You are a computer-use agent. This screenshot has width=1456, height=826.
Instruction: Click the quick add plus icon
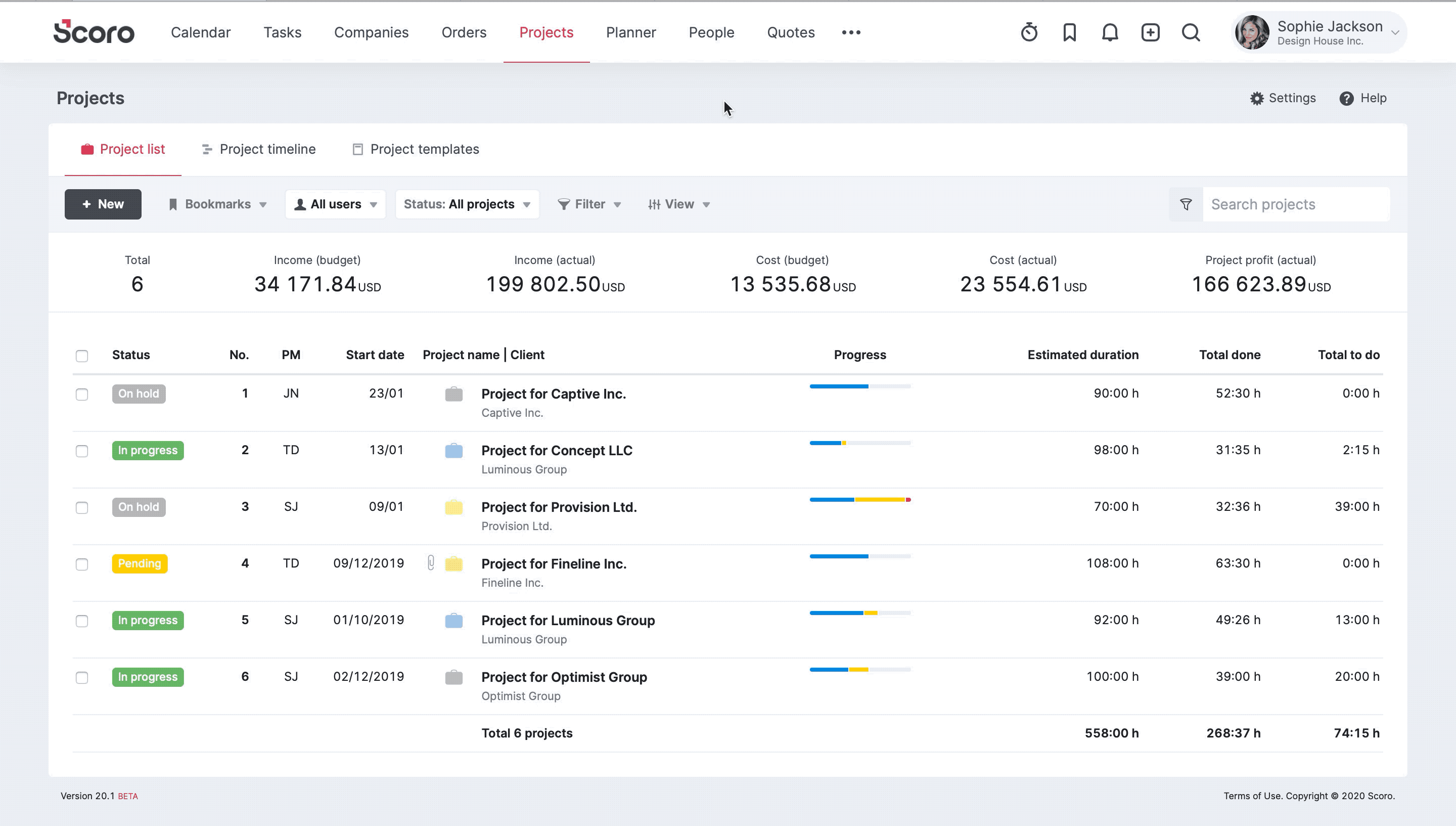[x=1151, y=32]
